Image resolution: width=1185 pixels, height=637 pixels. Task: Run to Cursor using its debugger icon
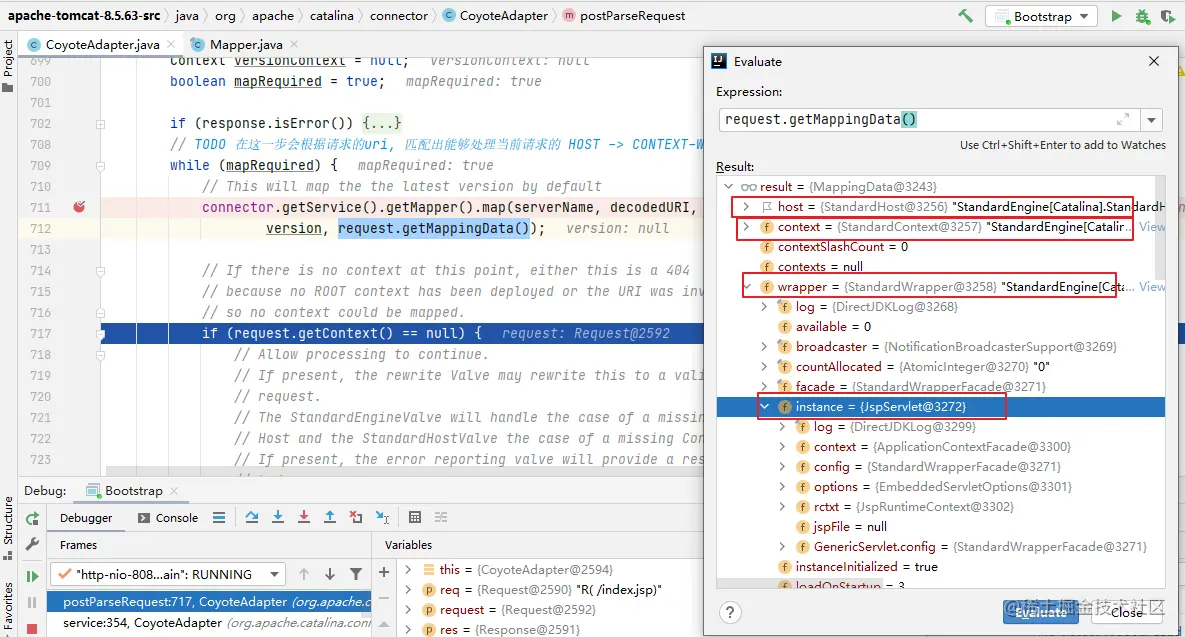tap(381, 517)
